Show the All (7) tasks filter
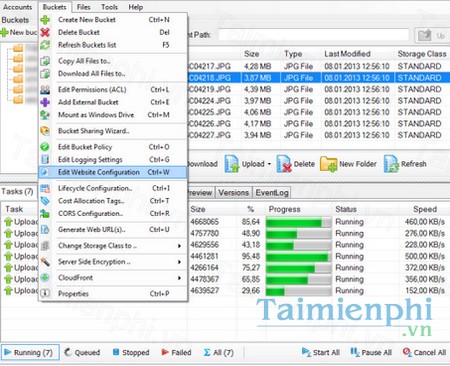 click(218, 352)
